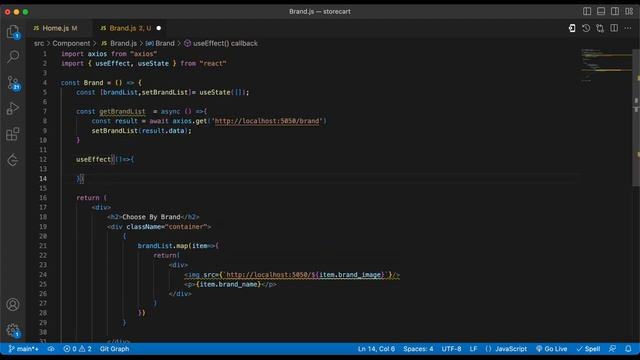Click the useEffect call on line 12

click(93, 159)
